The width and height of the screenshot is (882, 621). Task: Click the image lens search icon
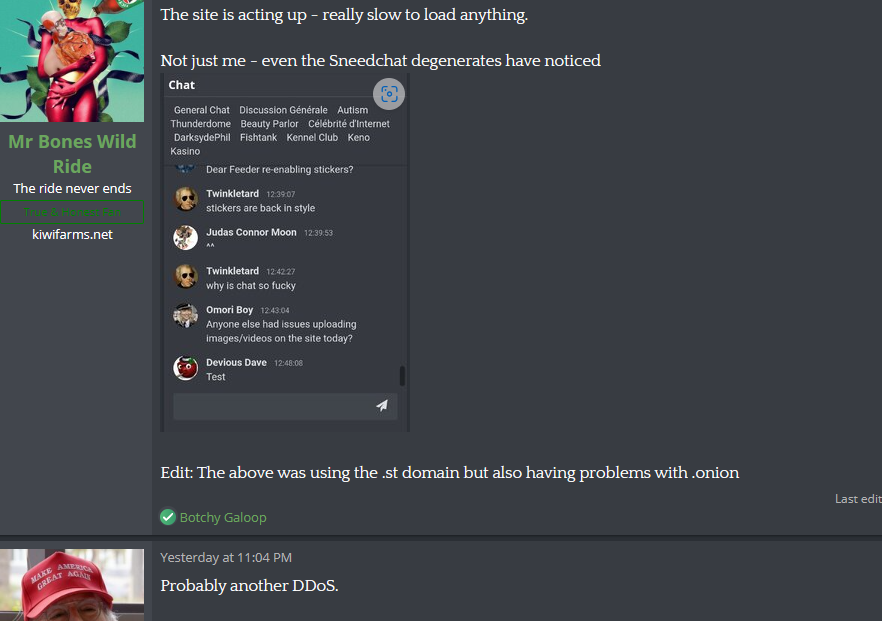pyautogui.click(x=389, y=94)
